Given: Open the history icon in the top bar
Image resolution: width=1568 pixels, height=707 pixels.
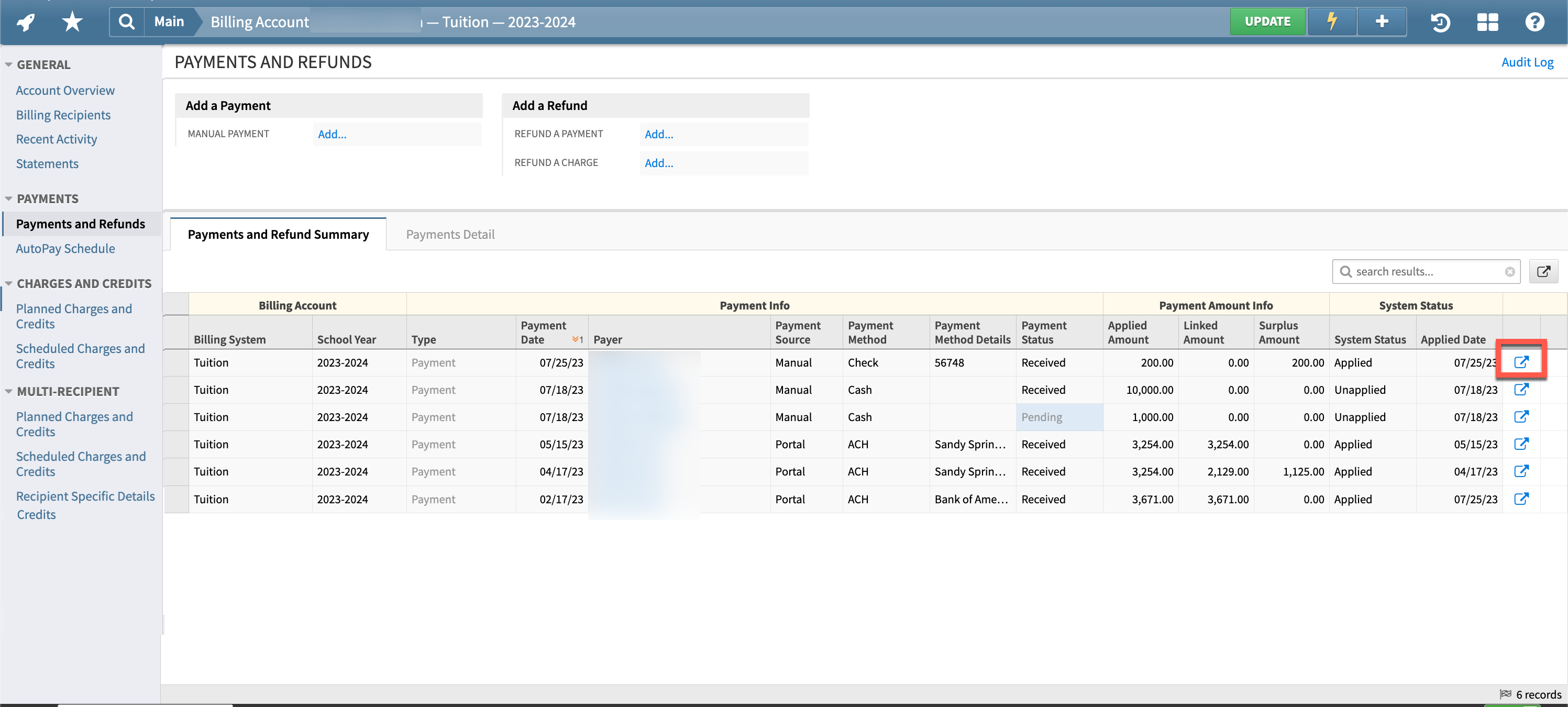Looking at the screenshot, I should 1440,21.
